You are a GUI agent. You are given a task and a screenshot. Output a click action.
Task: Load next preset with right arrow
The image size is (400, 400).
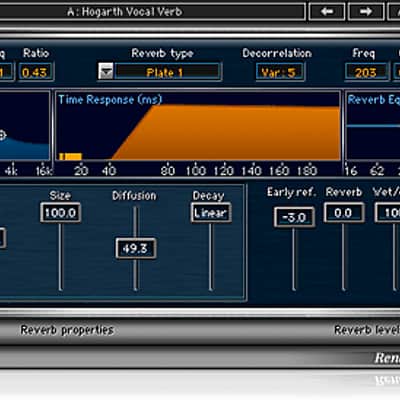pyautogui.click(x=366, y=12)
